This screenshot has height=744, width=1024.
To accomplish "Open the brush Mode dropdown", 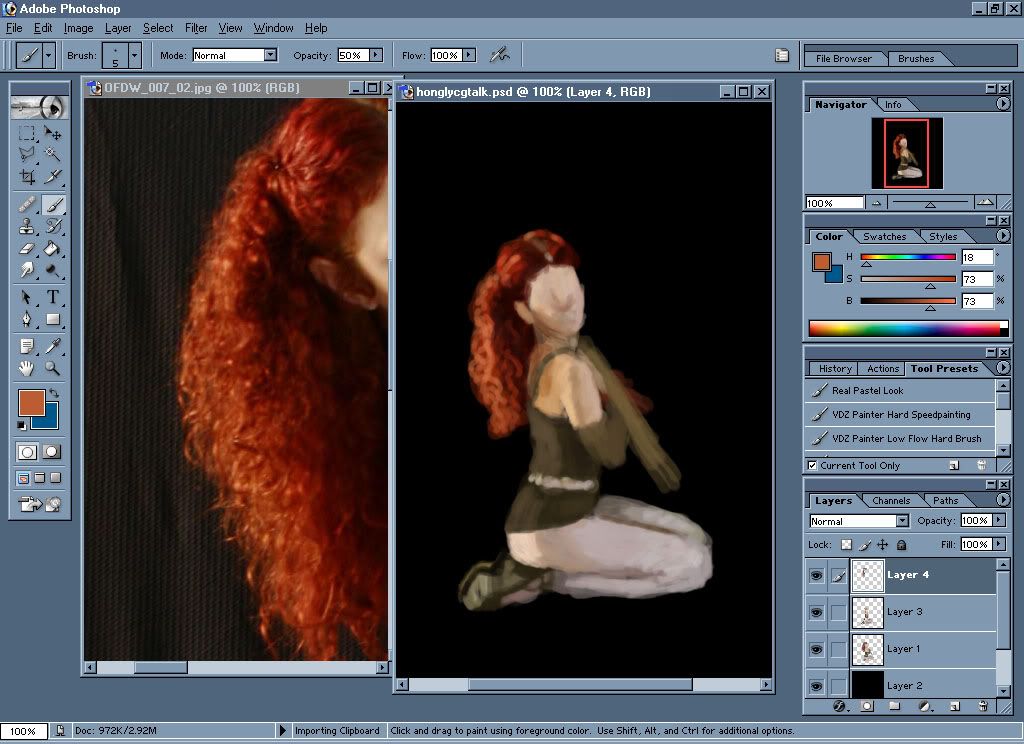I will [x=270, y=56].
